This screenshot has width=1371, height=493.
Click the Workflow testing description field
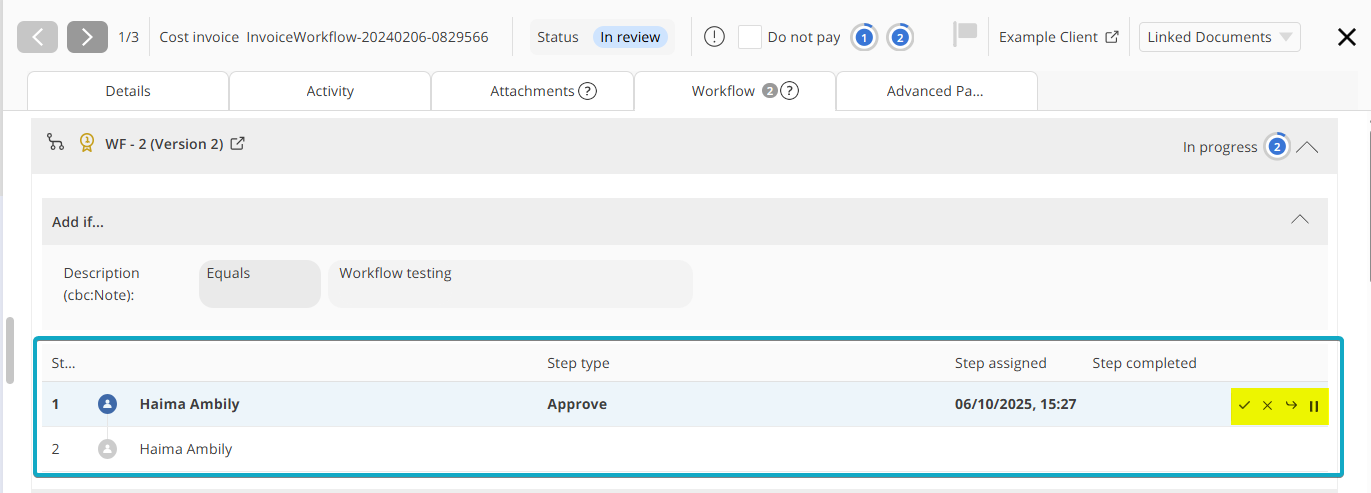click(510, 283)
